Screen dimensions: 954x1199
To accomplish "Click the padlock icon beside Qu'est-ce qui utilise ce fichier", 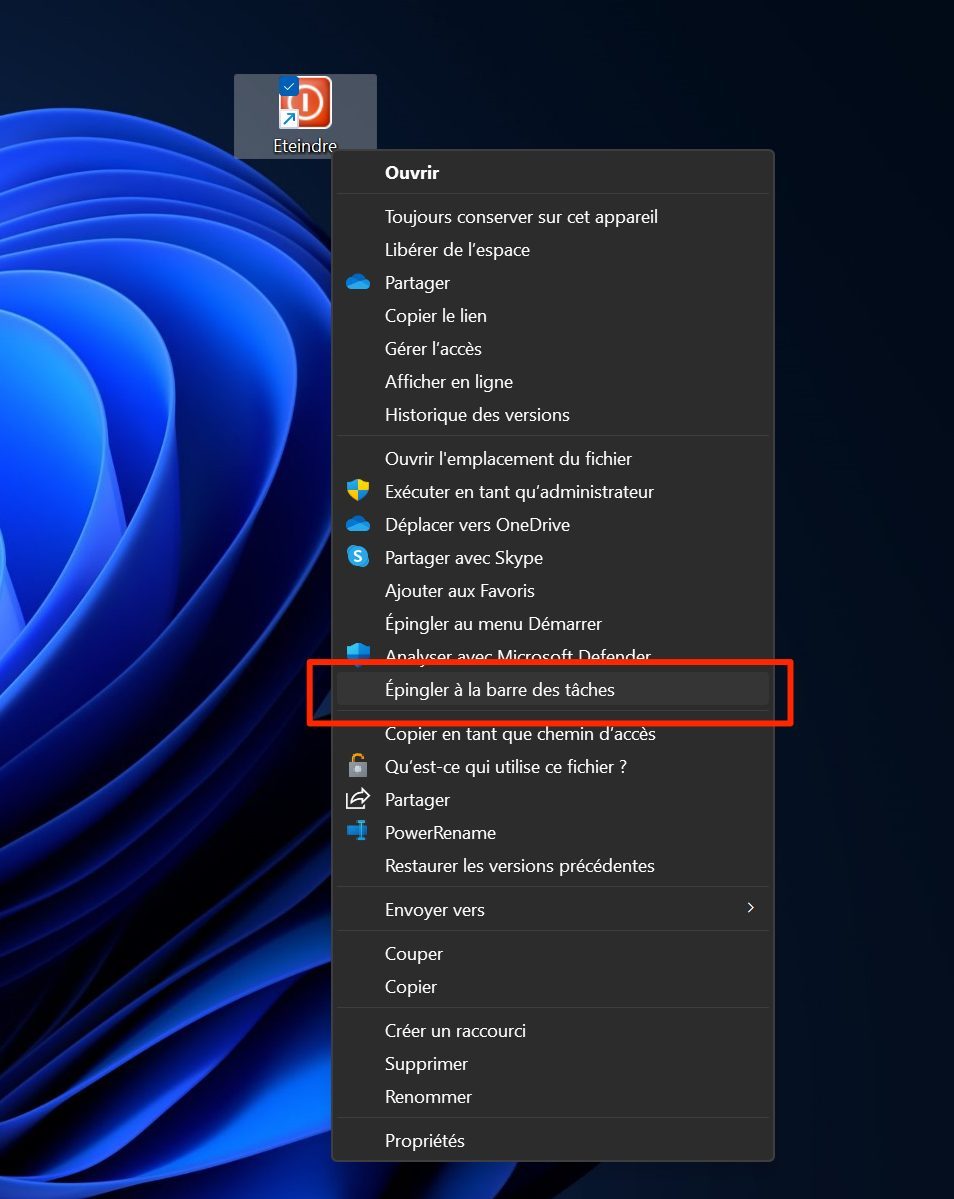I will coord(358,765).
